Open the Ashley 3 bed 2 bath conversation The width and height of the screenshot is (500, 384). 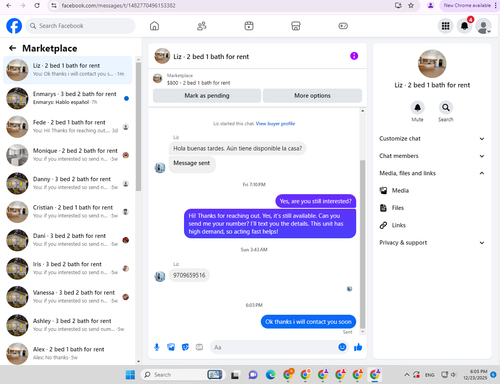(68, 325)
